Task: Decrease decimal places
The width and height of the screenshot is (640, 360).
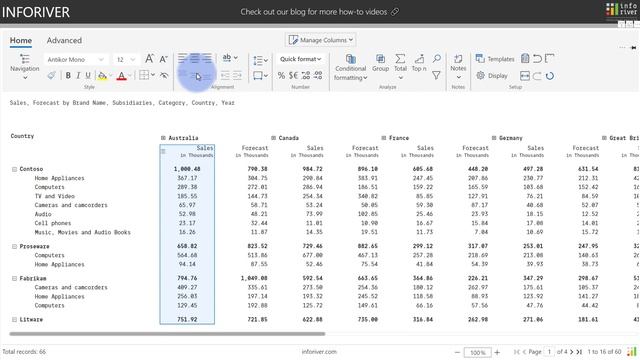Action: [x=318, y=76]
